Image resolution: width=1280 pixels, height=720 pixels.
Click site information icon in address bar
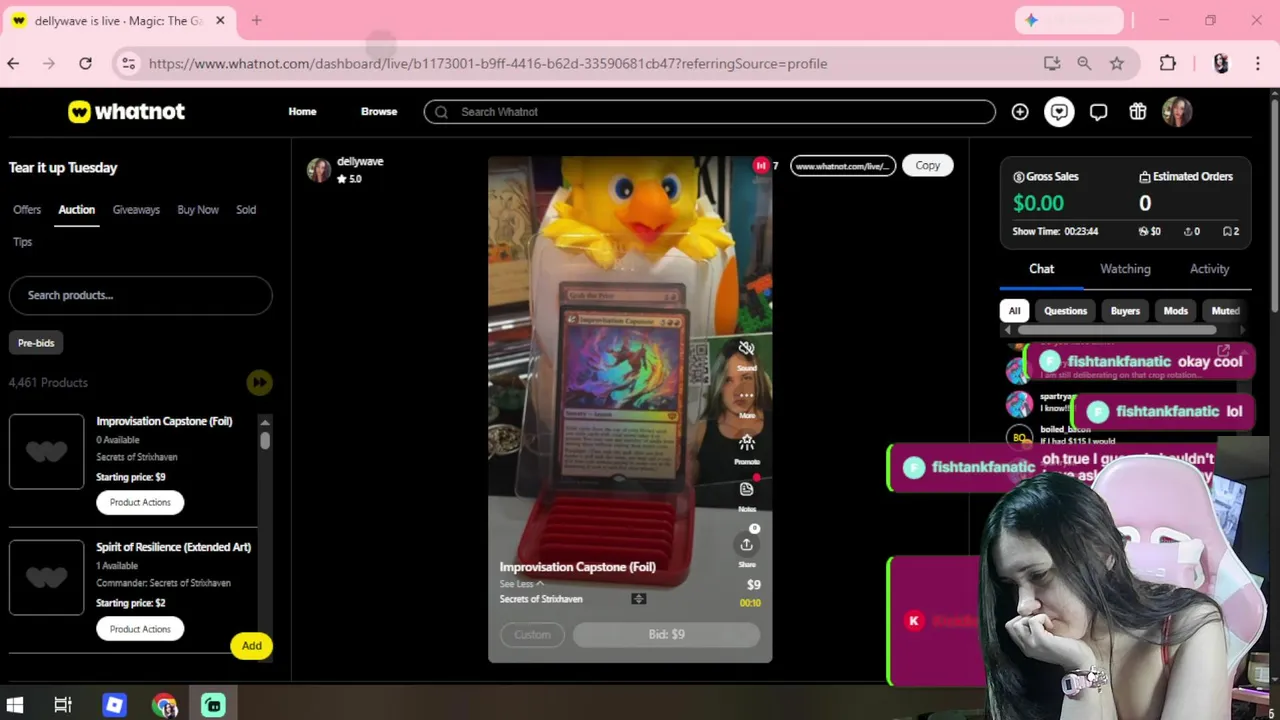pyautogui.click(x=128, y=63)
